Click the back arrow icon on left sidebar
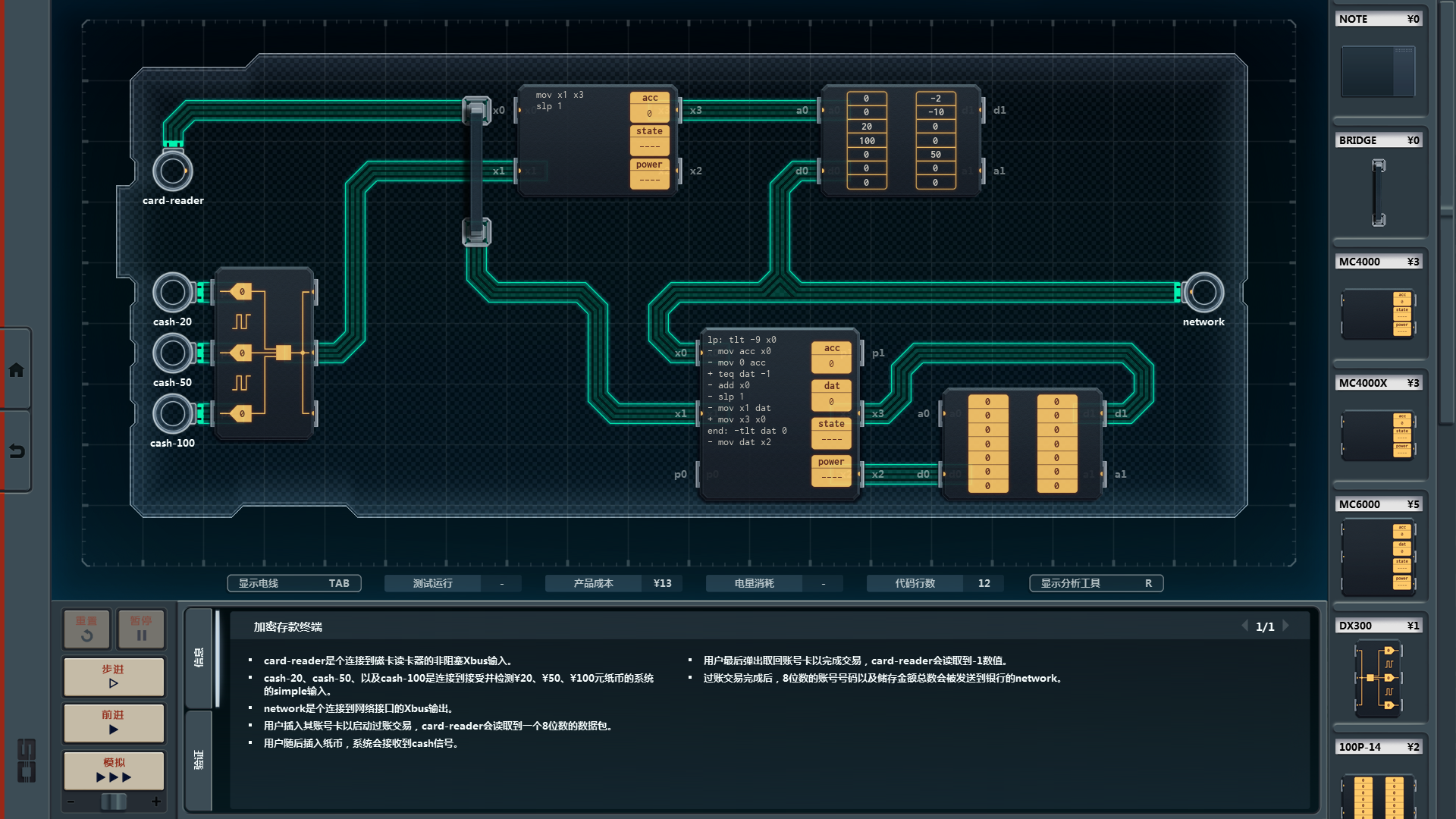This screenshot has height=819, width=1456. 16,452
